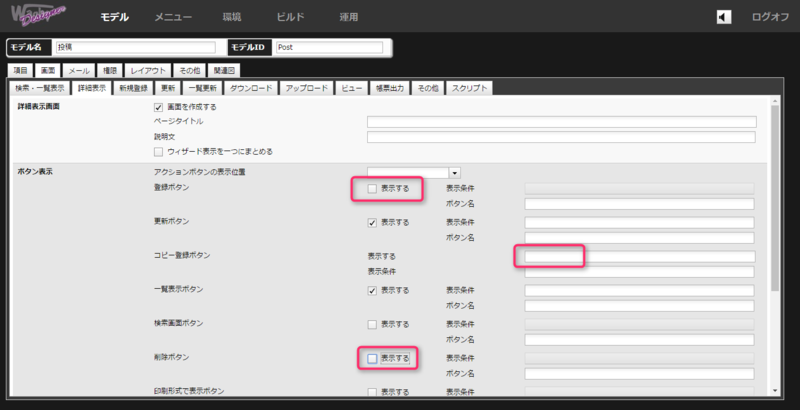Image resolution: width=800 pixels, height=410 pixels.
Task: Click 更新ボタン's 表示条件 input field
Action: pyautogui.click(x=639, y=223)
